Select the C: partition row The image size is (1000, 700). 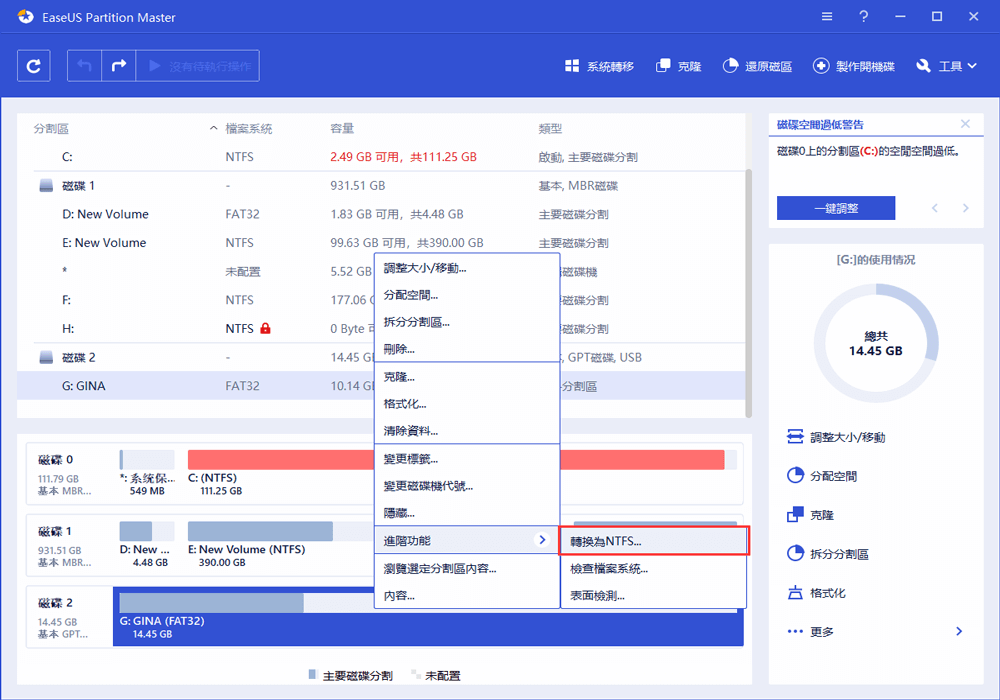click(x=381, y=157)
